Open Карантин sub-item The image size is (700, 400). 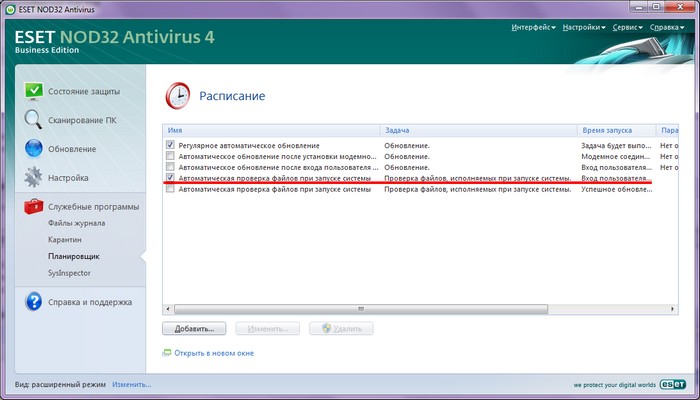pyautogui.click(x=65, y=239)
